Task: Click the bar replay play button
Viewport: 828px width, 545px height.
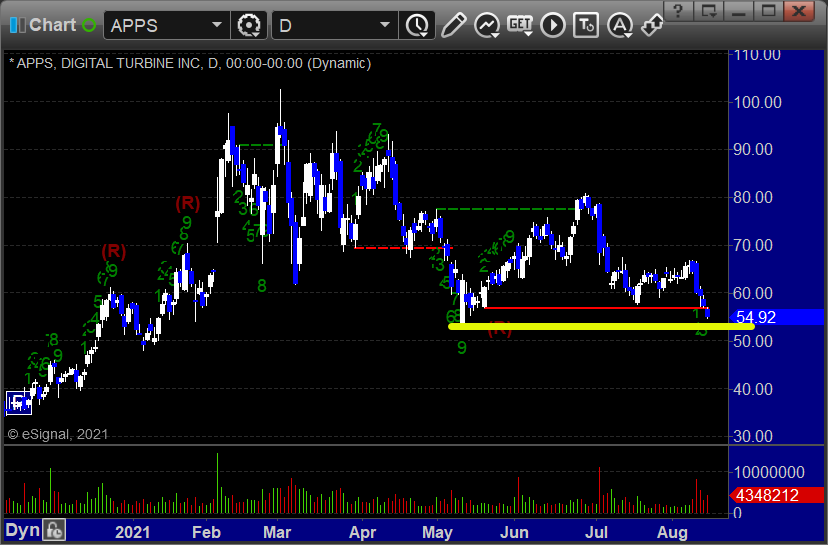Action: tap(553, 25)
